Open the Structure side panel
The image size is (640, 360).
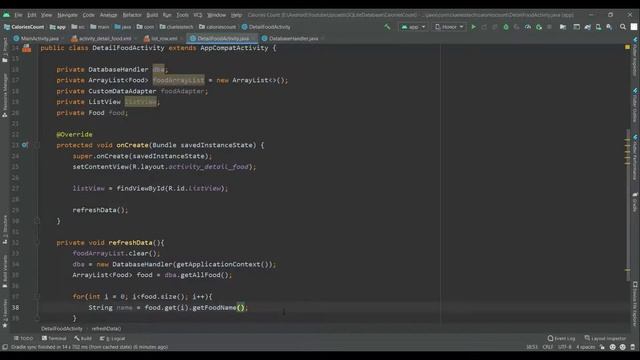[x=5, y=230]
